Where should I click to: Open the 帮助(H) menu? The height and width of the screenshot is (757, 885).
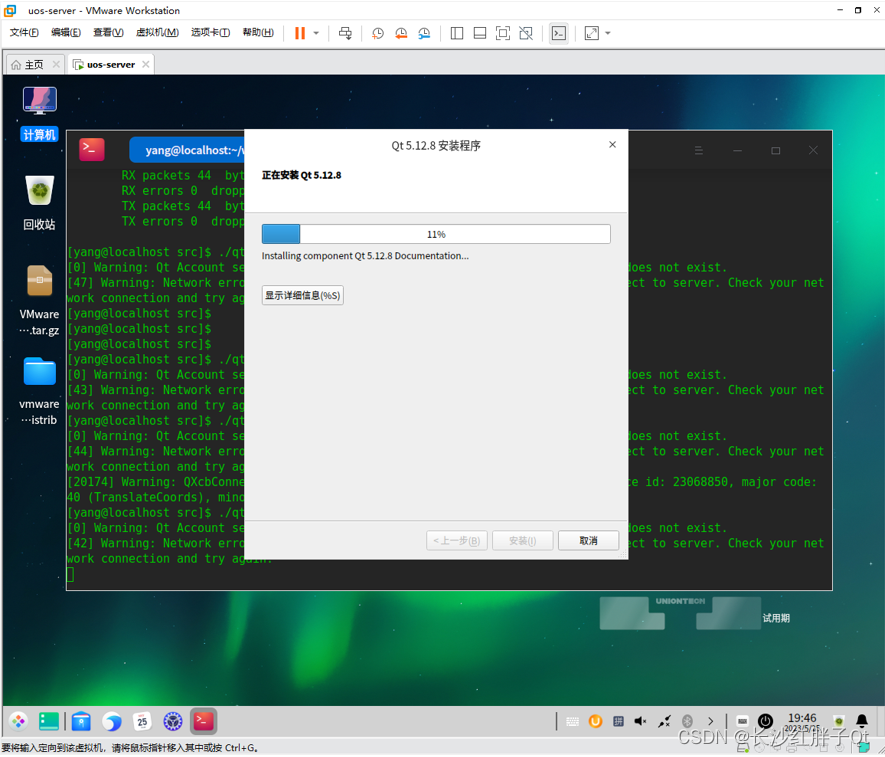click(258, 33)
